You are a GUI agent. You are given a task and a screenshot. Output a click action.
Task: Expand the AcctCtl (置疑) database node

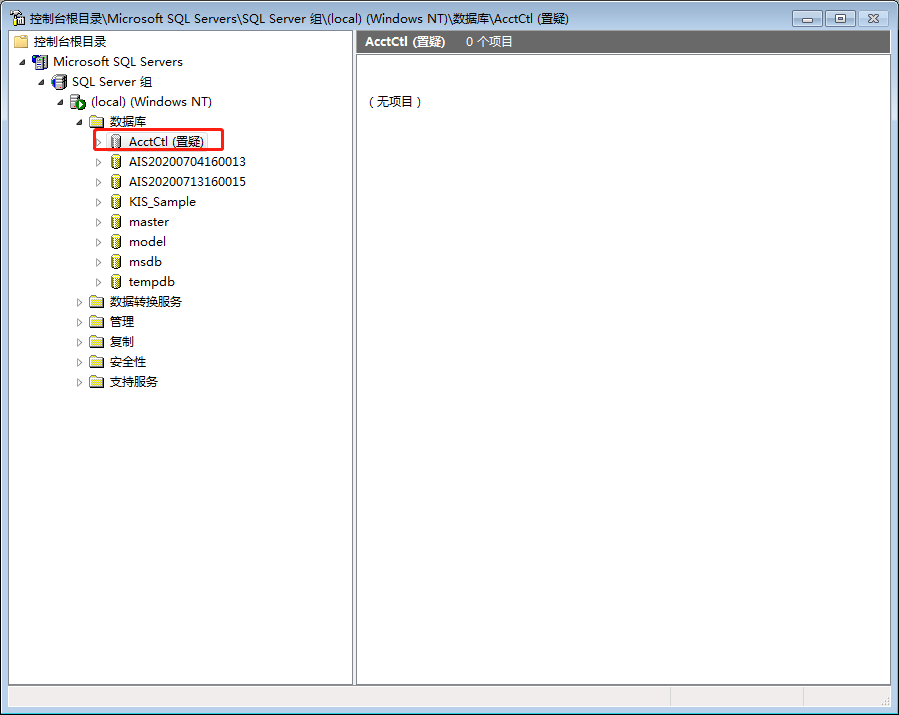(99, 142)
